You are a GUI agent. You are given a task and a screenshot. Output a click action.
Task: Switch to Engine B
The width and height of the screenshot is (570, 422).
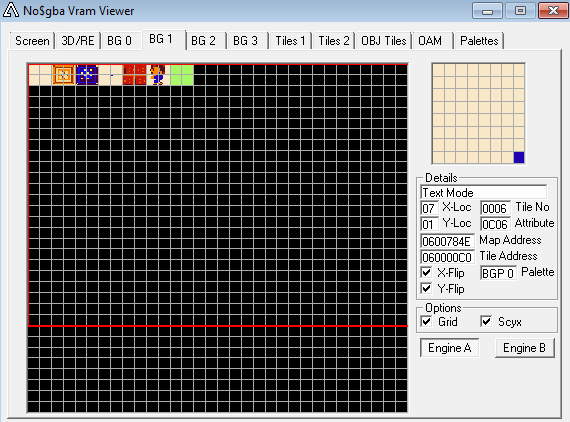525,348
